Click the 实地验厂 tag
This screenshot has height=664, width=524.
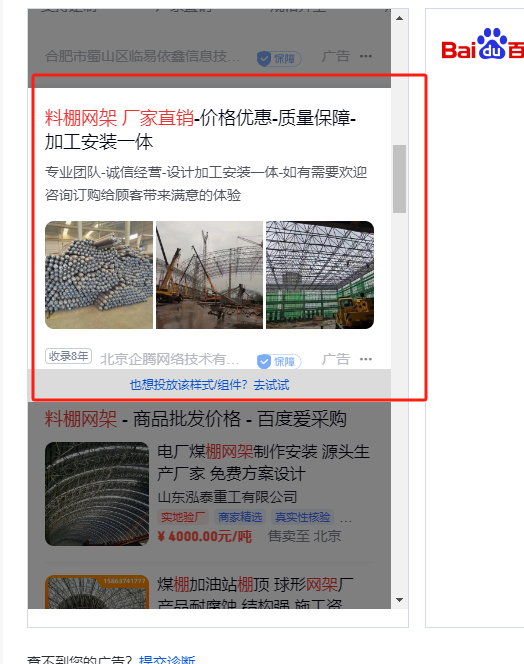click(183, 517)
